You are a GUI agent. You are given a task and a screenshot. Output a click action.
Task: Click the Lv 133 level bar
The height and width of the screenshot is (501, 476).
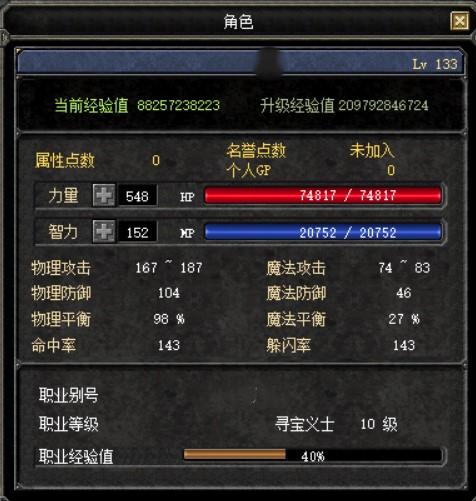pyautogui.click(x=240, y=62)
